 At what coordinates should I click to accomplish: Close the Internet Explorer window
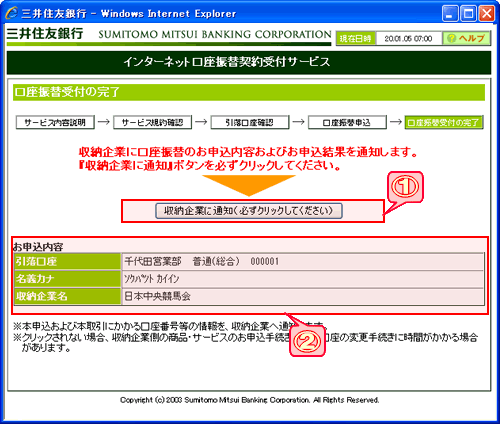(x=486, y=14)
